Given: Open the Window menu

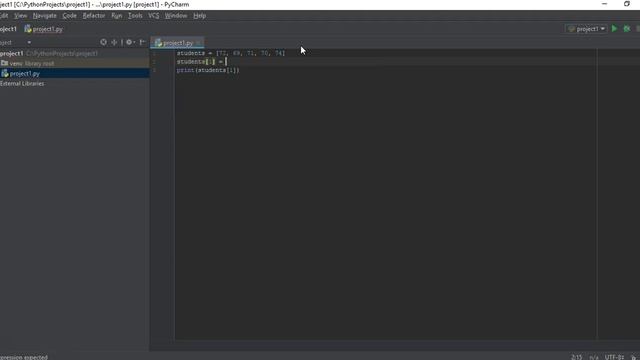Looking at the screenshot, I should [x=176, y=16].
